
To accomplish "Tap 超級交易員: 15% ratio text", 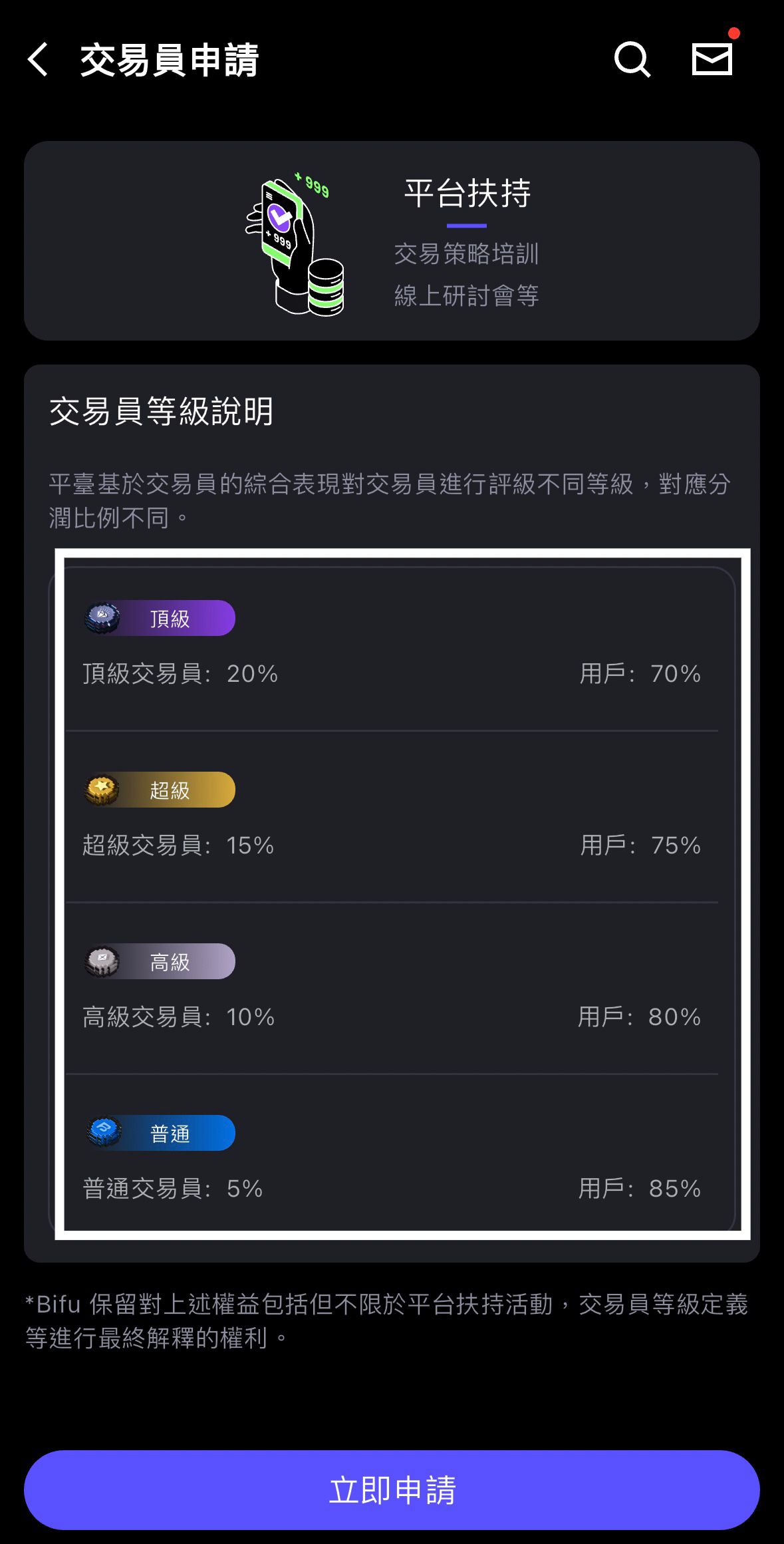I will tap(178, 846).
